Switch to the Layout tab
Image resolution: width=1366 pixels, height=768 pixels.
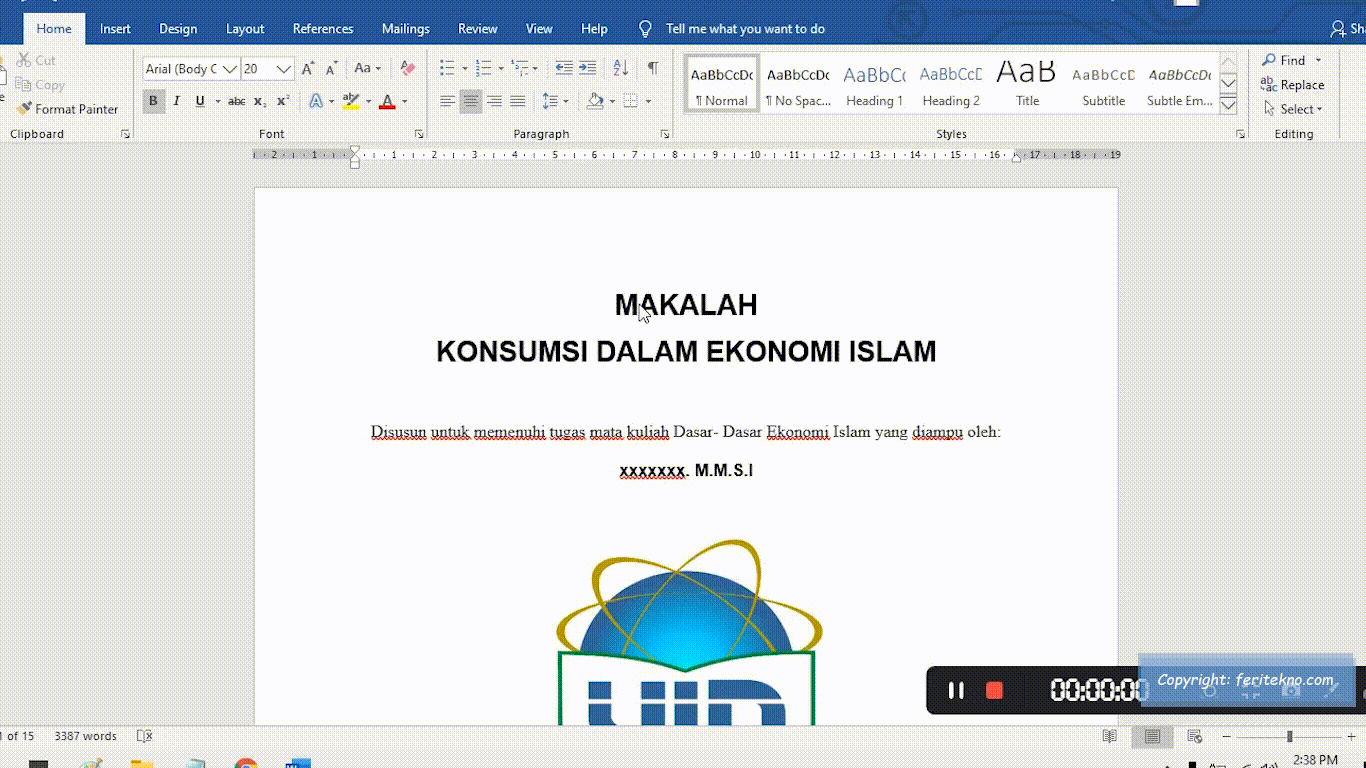(245, 29)
